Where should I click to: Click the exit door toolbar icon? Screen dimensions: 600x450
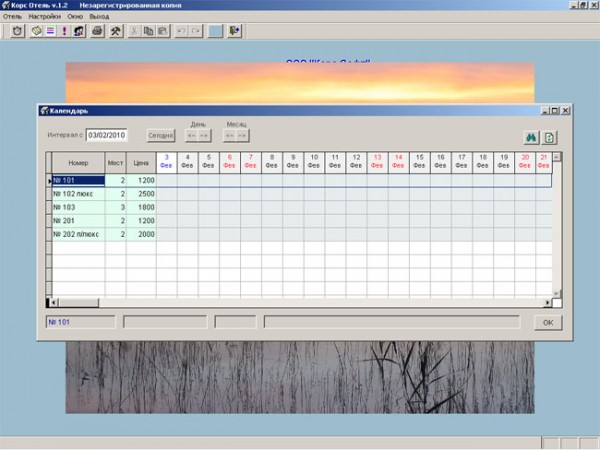(235, 31)
